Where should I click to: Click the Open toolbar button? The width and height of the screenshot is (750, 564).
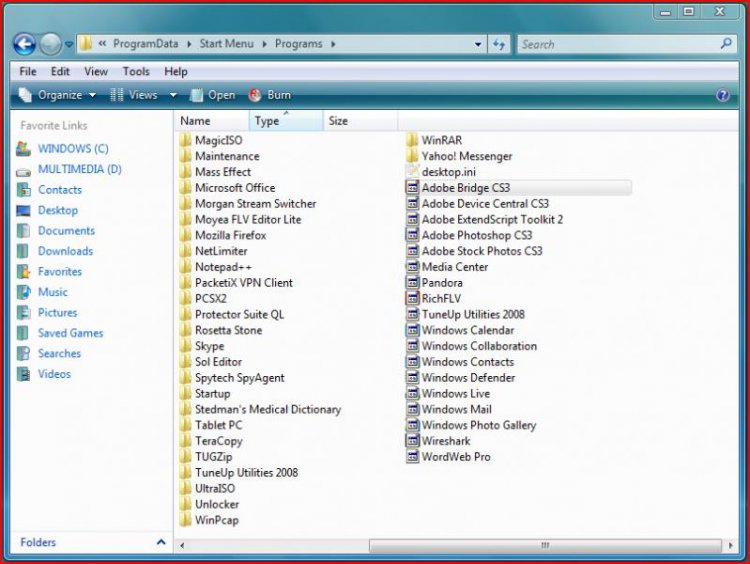pyautogui.click(x=213, y=95)
